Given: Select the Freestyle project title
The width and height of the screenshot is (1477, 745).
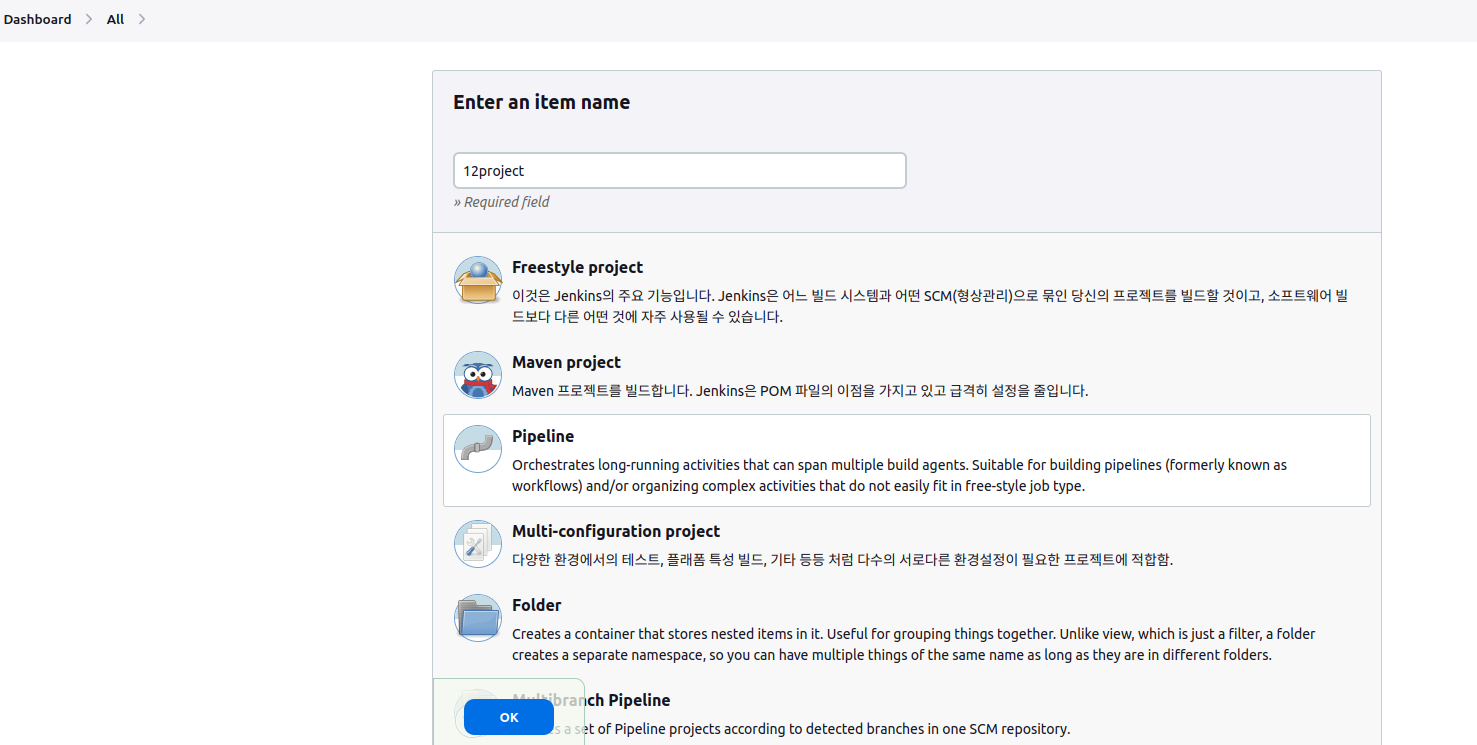Looking at the screenshot, I should click(577, 267).
